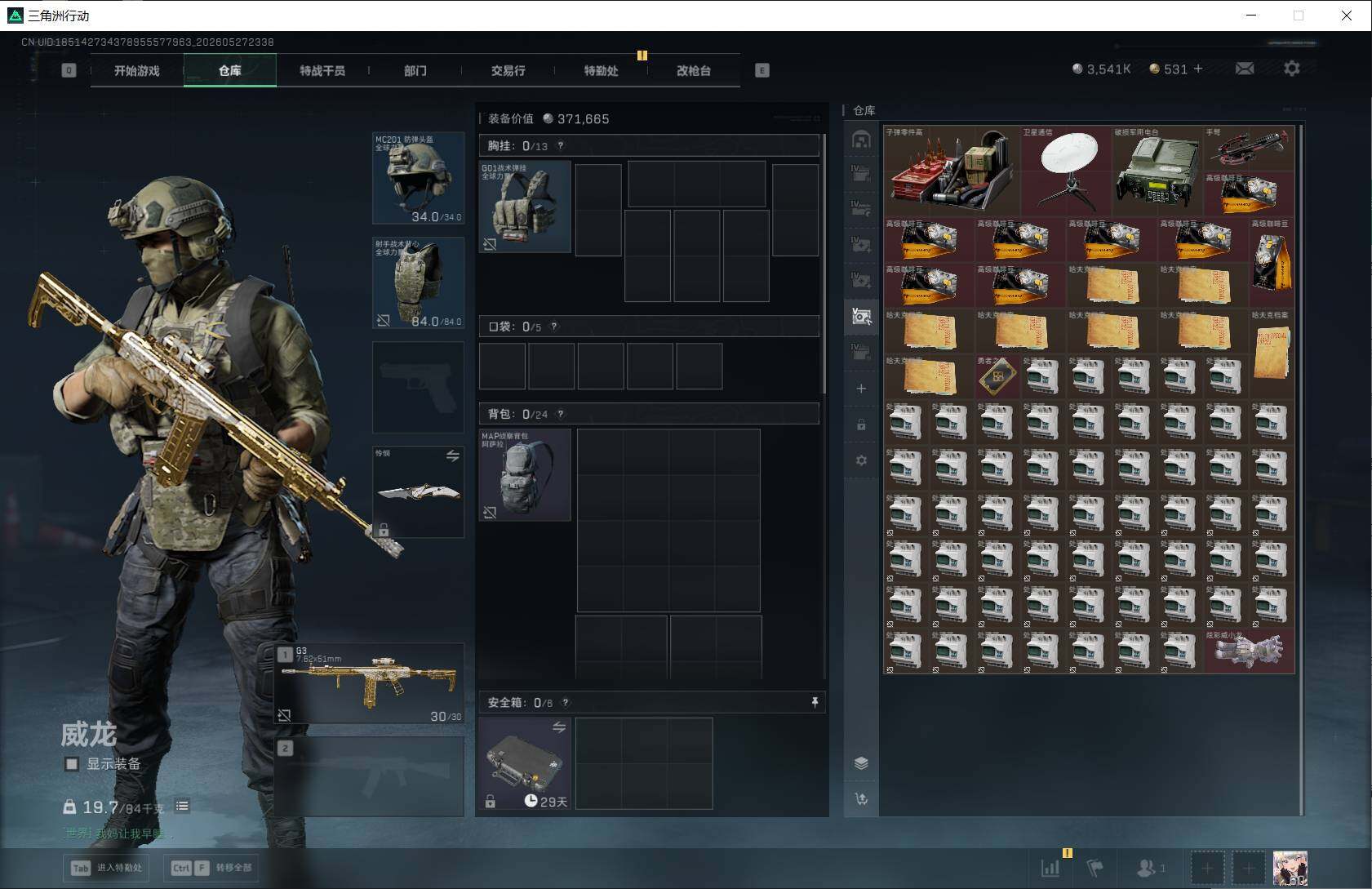
Task: Open the 特勤处 tab
Action: (601, 70)
